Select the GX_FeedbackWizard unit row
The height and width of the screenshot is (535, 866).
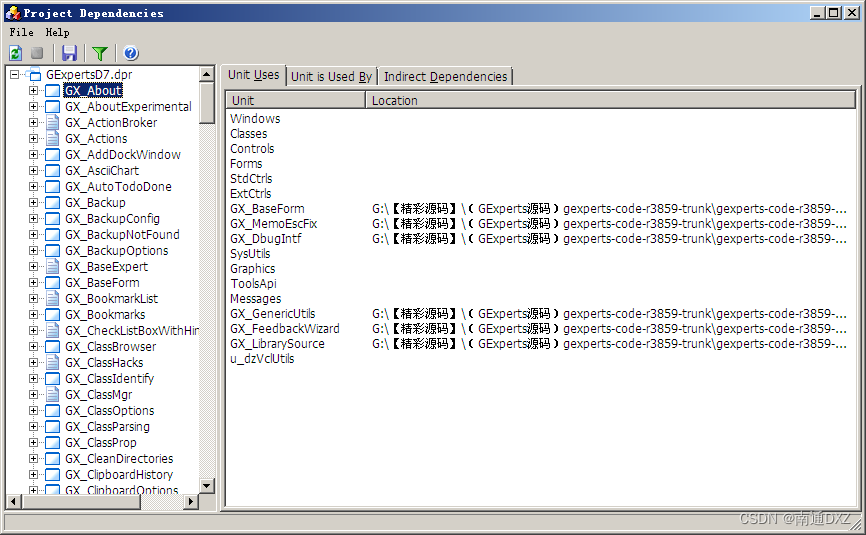[x=285, y=329]
